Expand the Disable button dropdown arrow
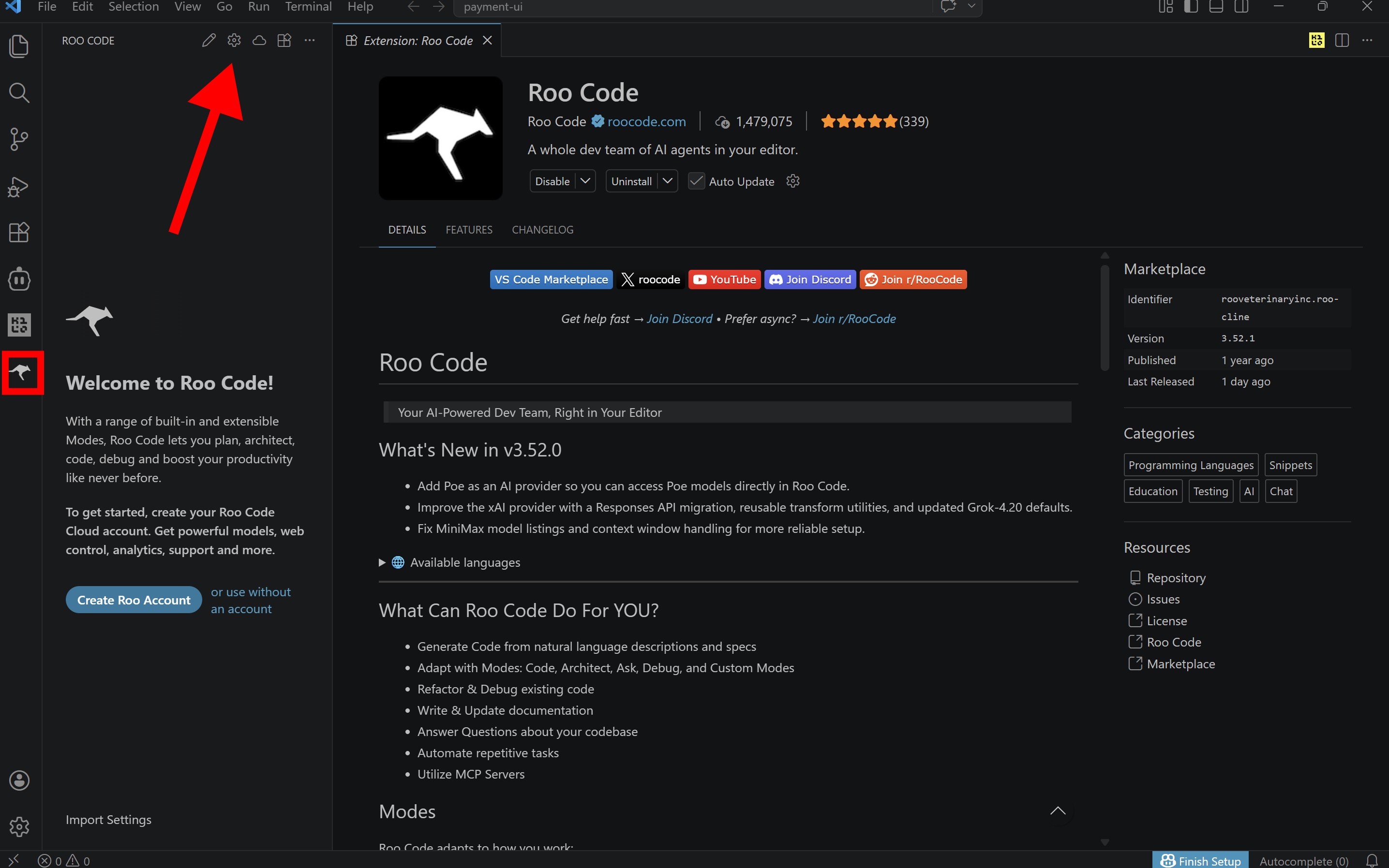Image resolution: width=1389 pixels, height=868 pixels. click(x=585, y=181)
